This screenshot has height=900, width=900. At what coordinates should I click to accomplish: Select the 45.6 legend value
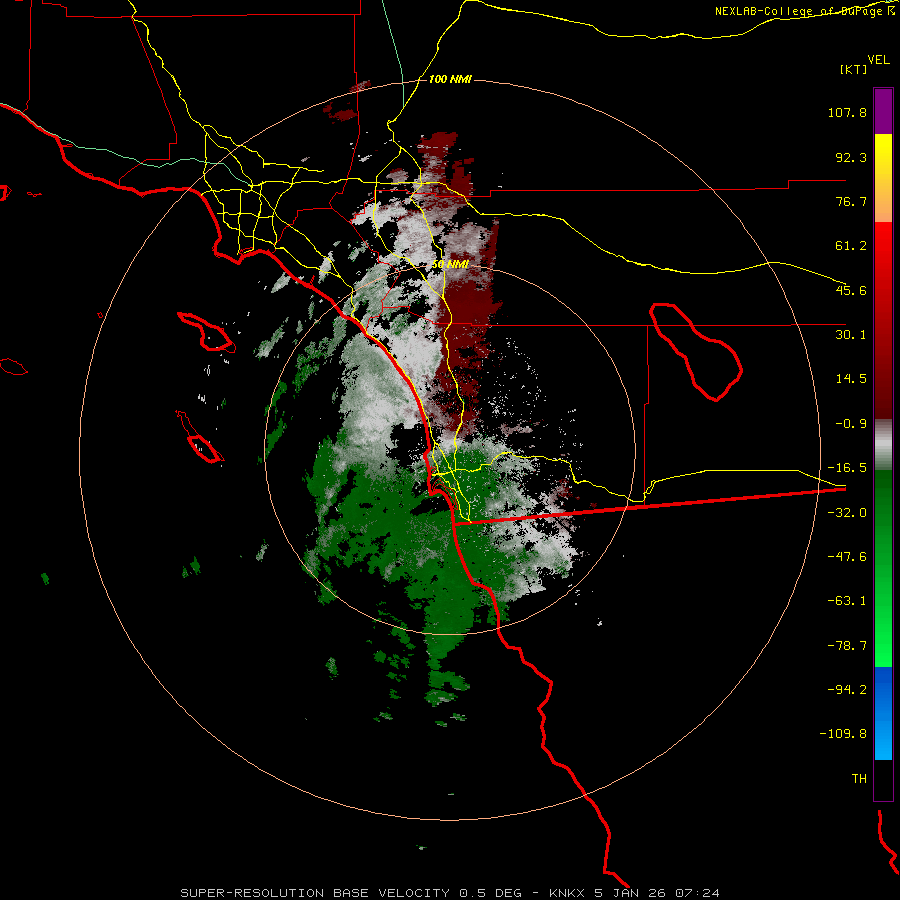[851, 290]
